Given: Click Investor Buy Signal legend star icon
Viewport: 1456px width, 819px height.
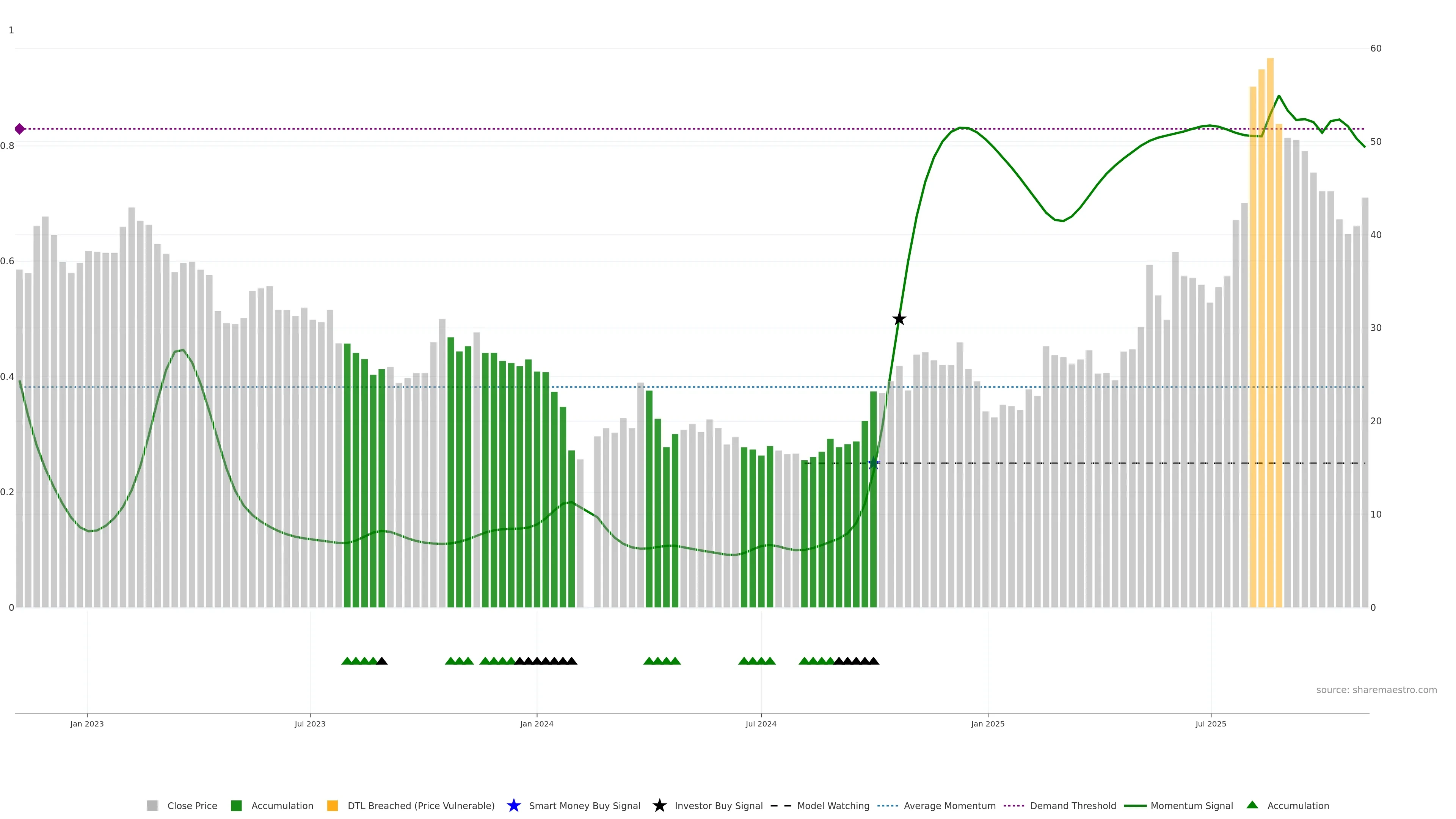Looking at the screenshot, I should tap(659, 805).
